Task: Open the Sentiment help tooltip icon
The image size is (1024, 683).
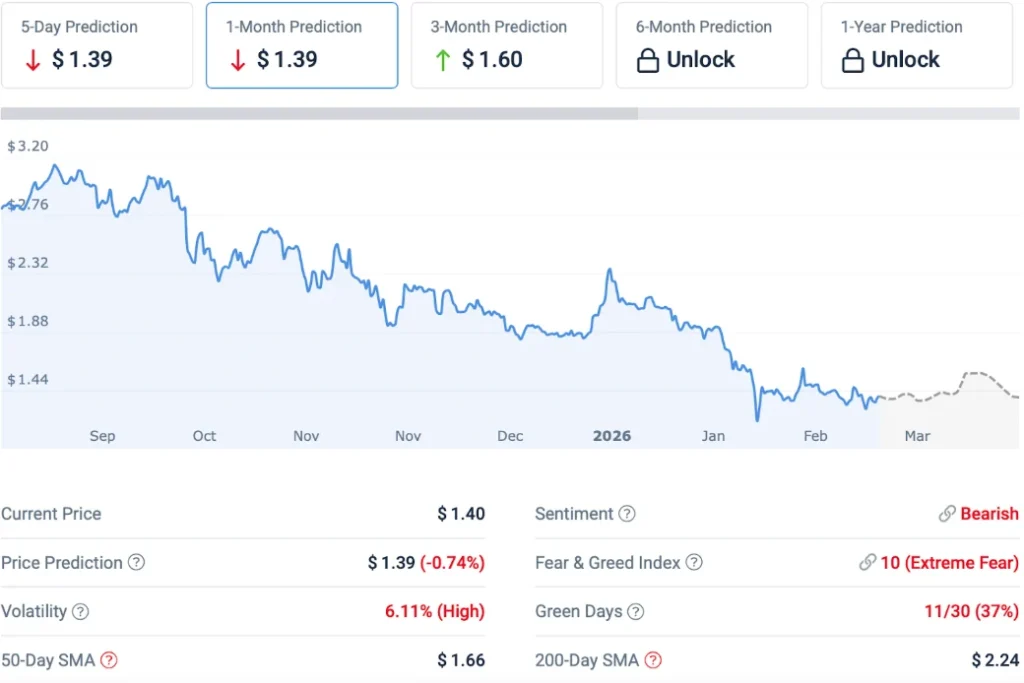Action: (x=629, y=514)
